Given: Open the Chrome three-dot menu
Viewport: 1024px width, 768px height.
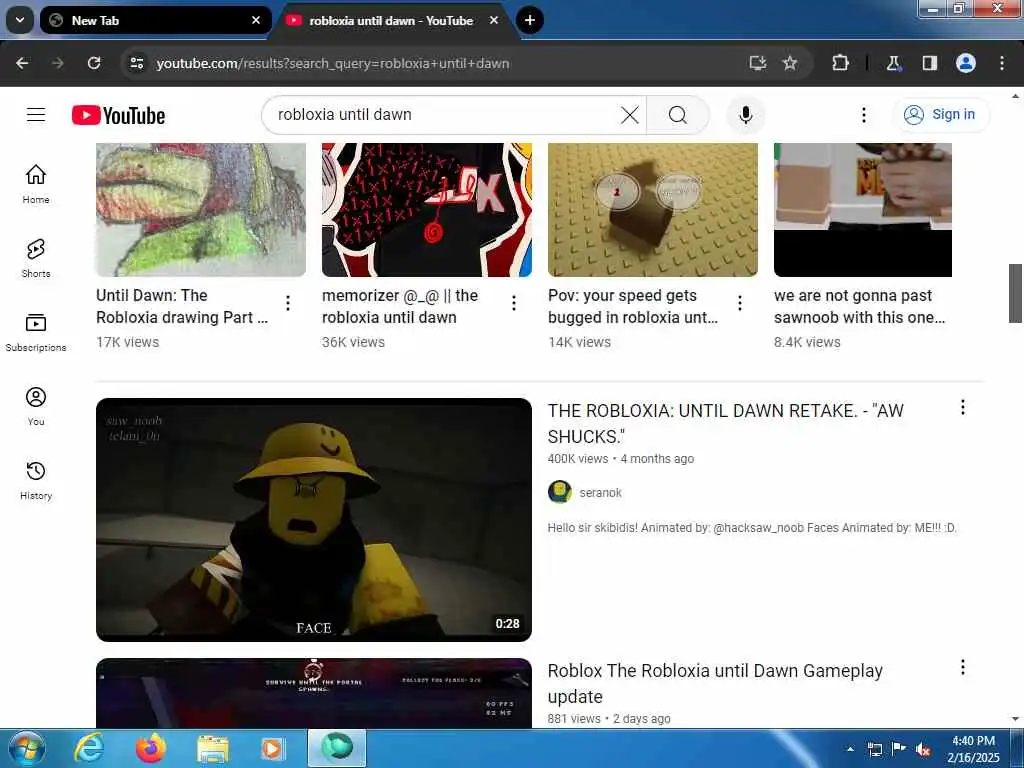Looking at the screenshot, I should click(x=1002, y=63).
